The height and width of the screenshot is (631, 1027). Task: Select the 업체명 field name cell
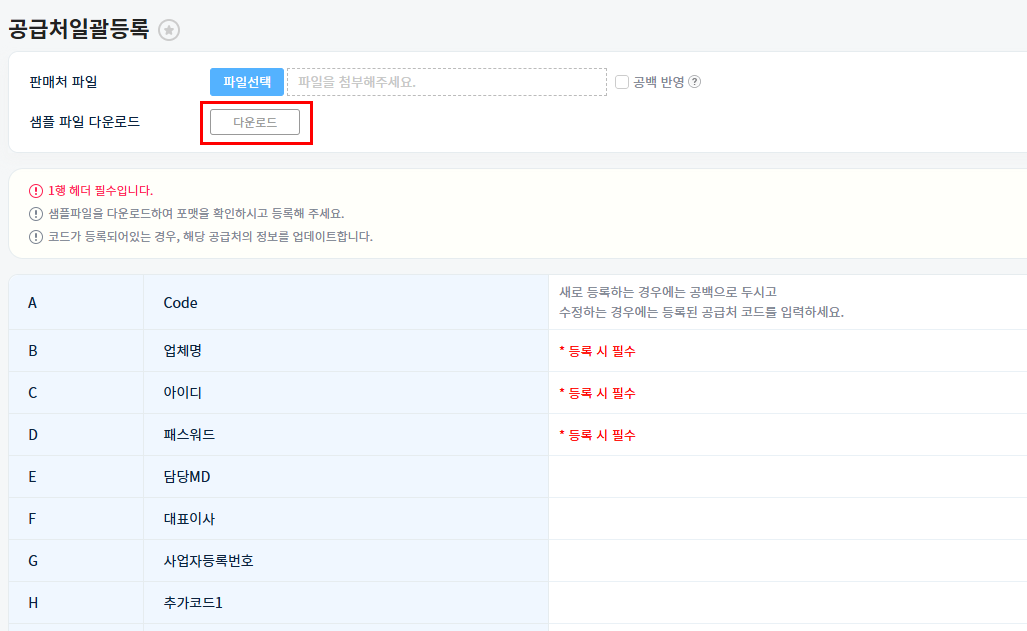(183, 351)
